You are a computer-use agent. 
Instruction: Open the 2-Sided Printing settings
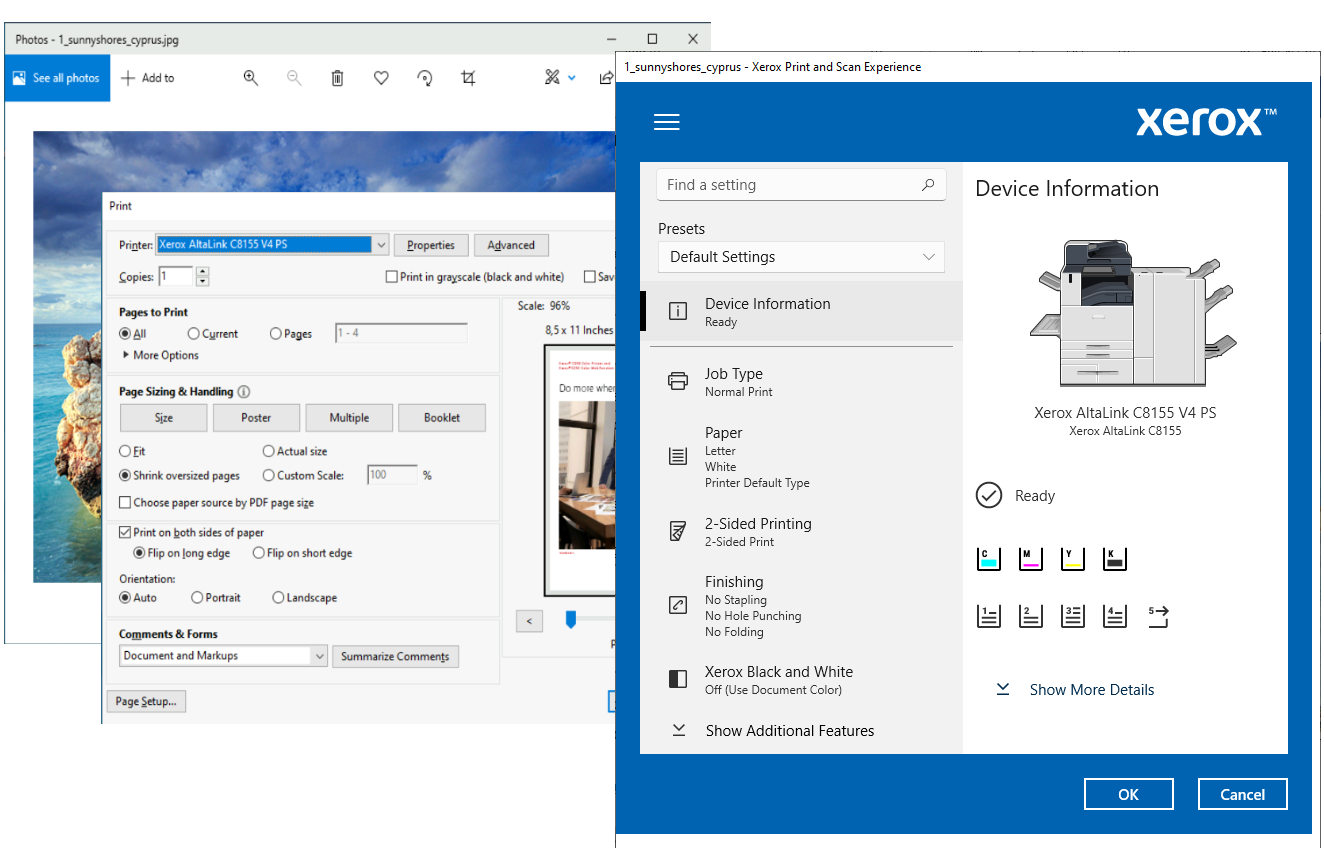(801, 532)
